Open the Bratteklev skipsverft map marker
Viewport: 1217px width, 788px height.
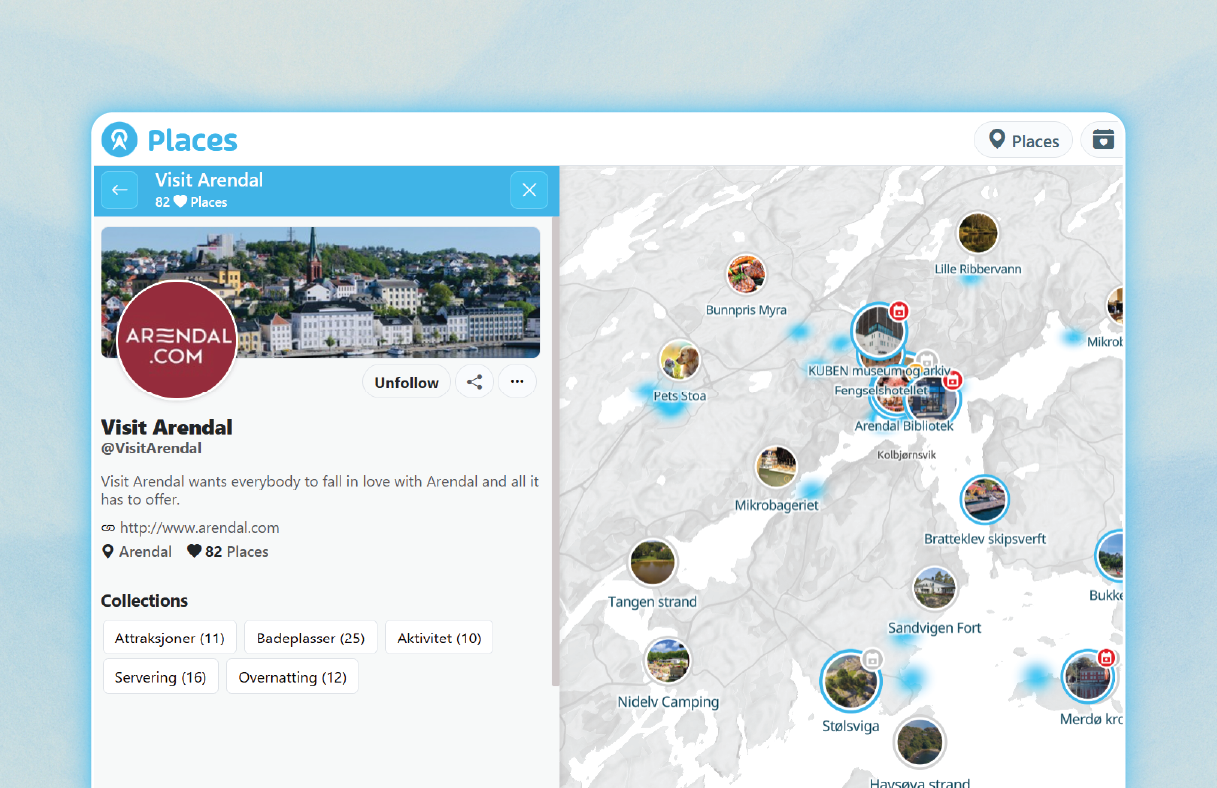coord(985,500)
